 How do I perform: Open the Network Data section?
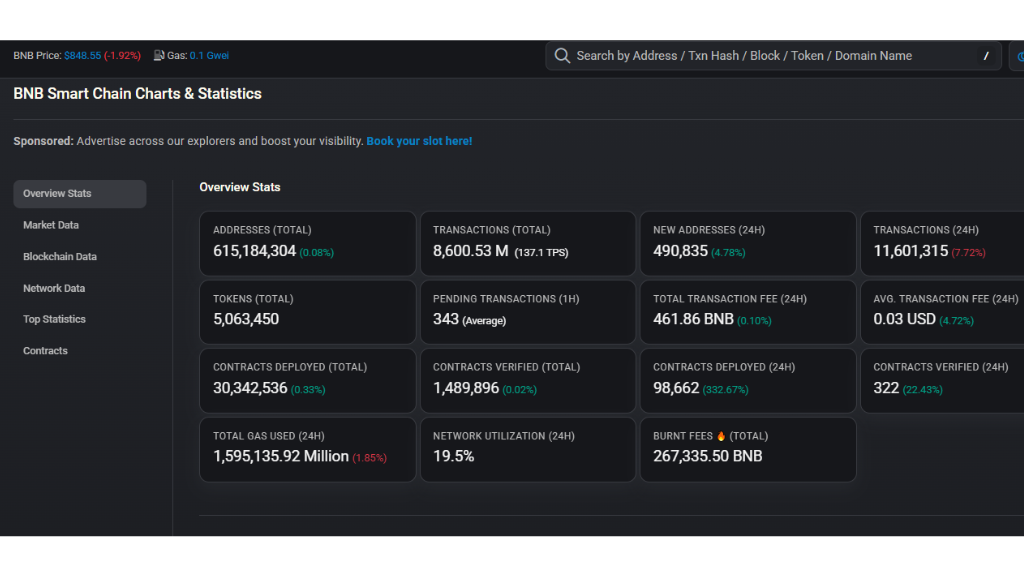[54, 288]
